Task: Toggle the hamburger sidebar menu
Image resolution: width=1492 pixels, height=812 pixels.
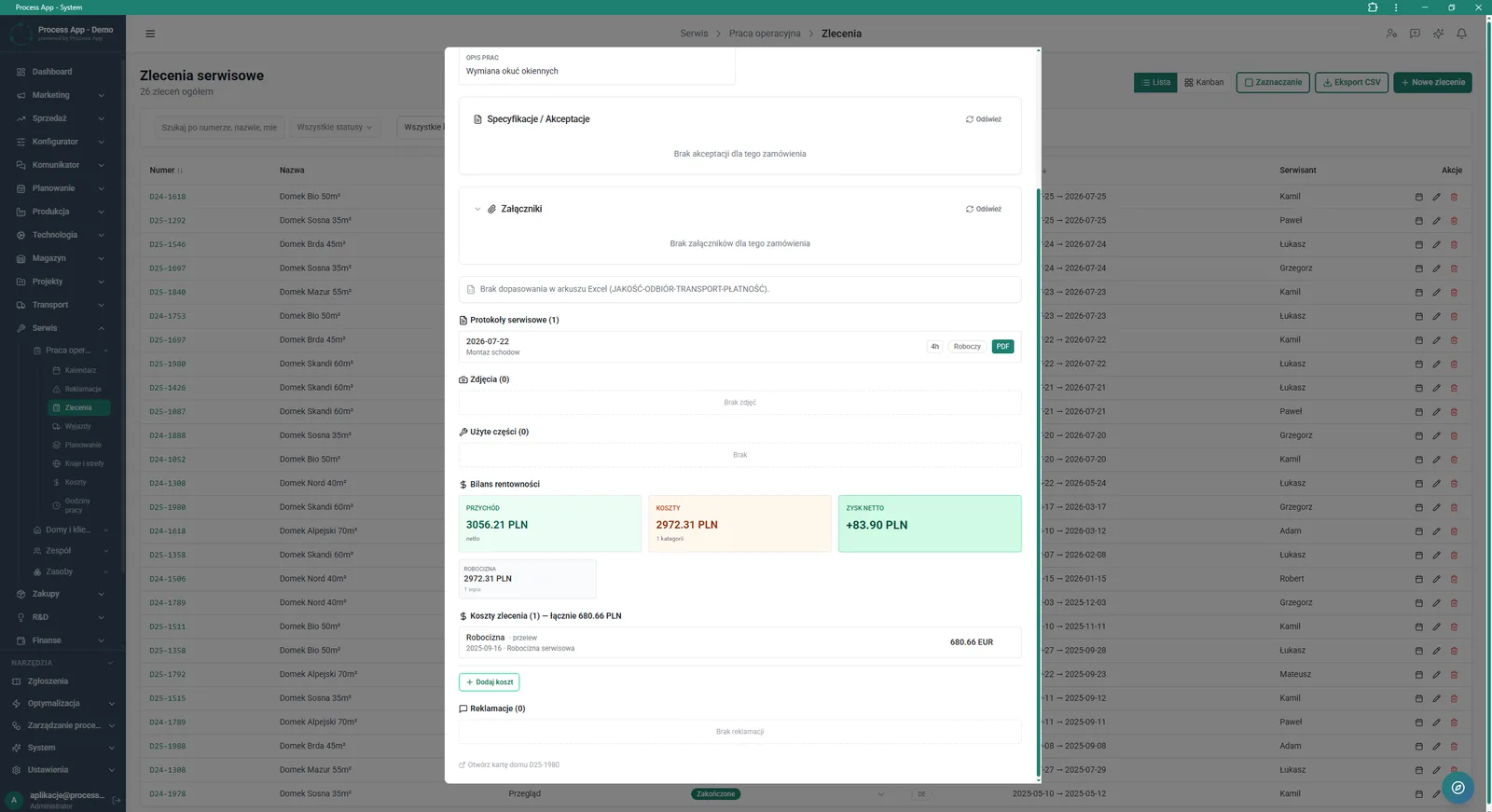Action: coord(150,34)
